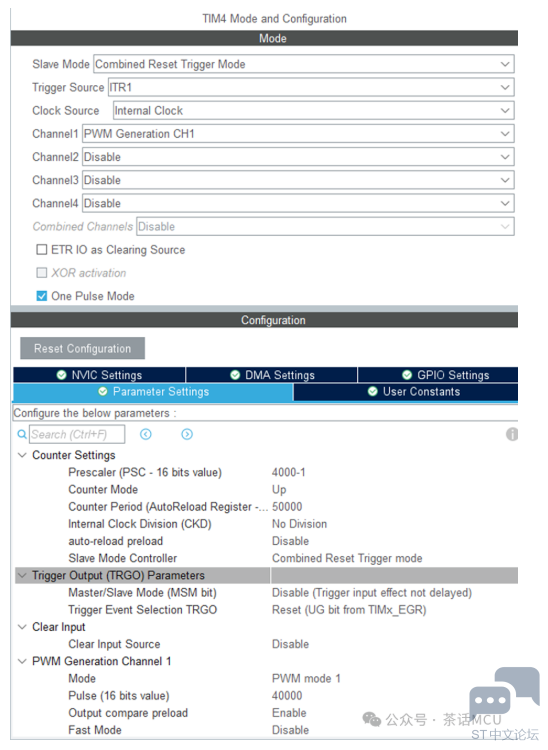Select the Counter Period parameter label
The image size is (548, 750).
pos(168,507)
